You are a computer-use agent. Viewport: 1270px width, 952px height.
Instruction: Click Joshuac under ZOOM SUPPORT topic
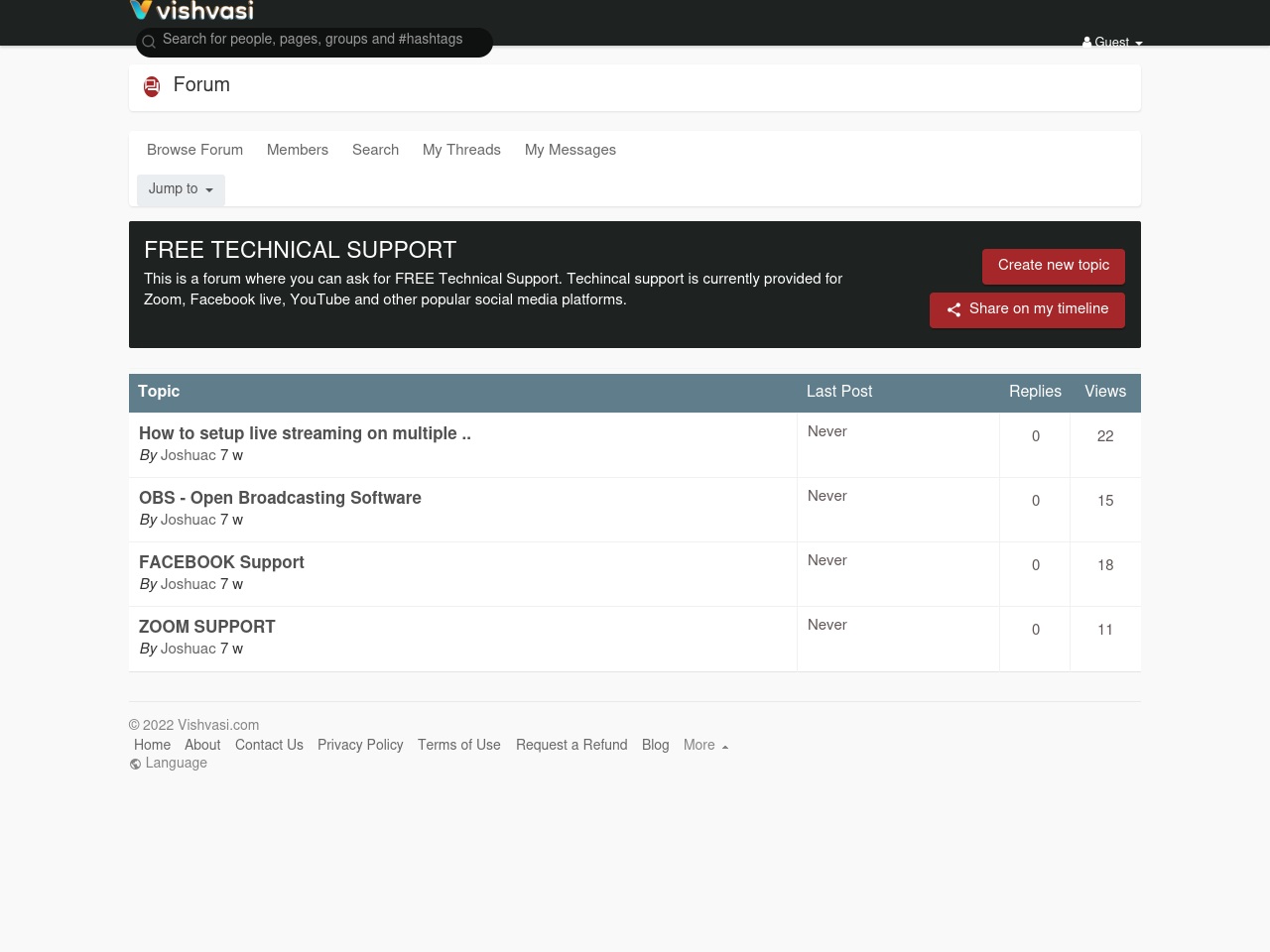tap(189, 650)
